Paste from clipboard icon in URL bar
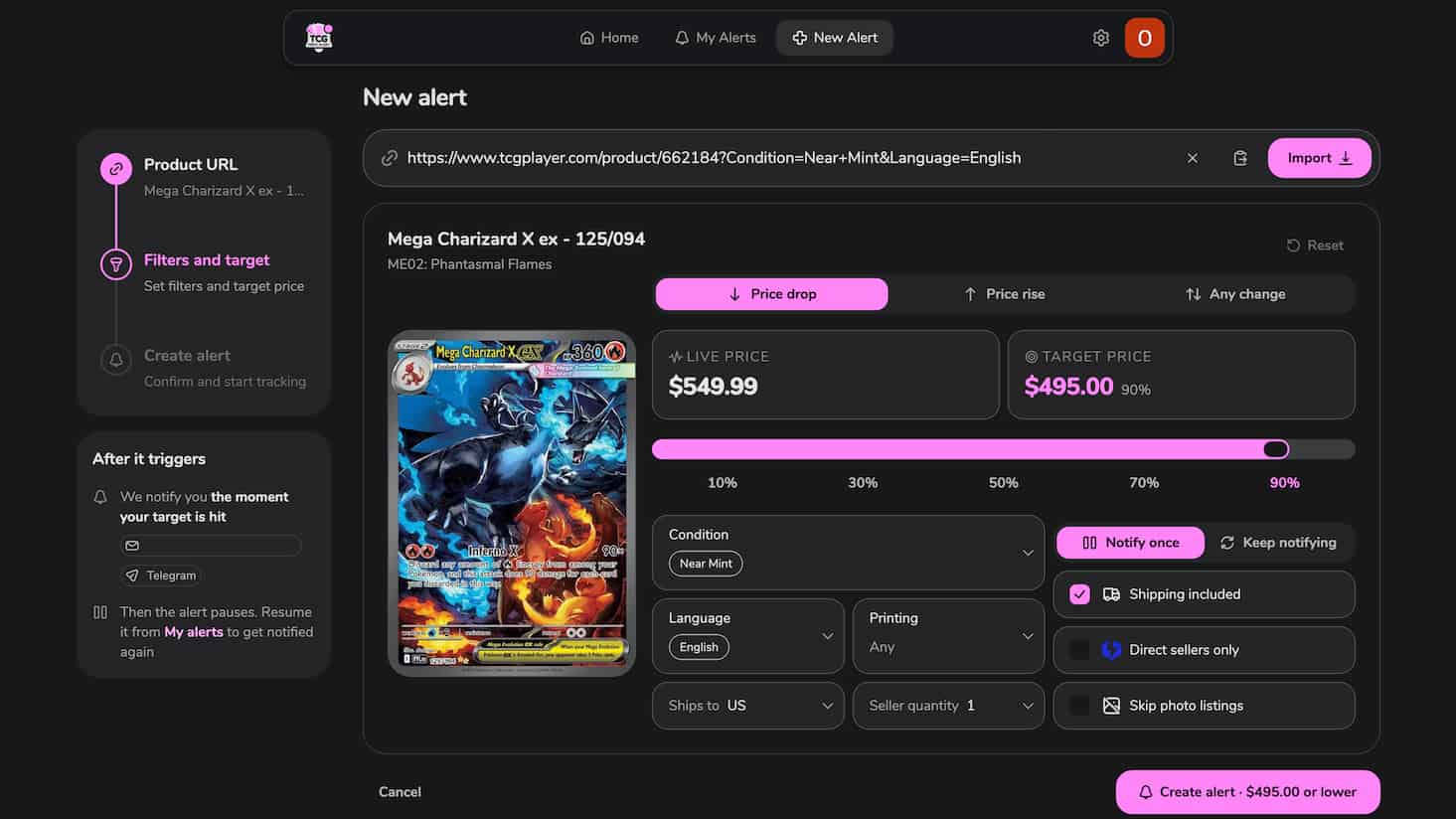Image resolution: width=1456 pixels, height=819 pixels. pos(1239,158)
